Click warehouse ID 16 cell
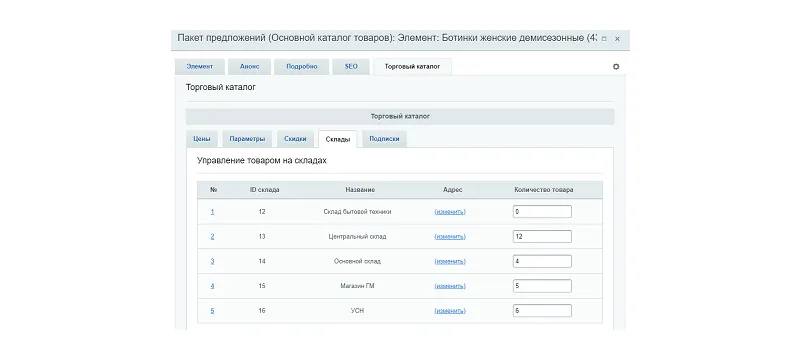This screenshot has height=360, width=800. coord(262,311)
